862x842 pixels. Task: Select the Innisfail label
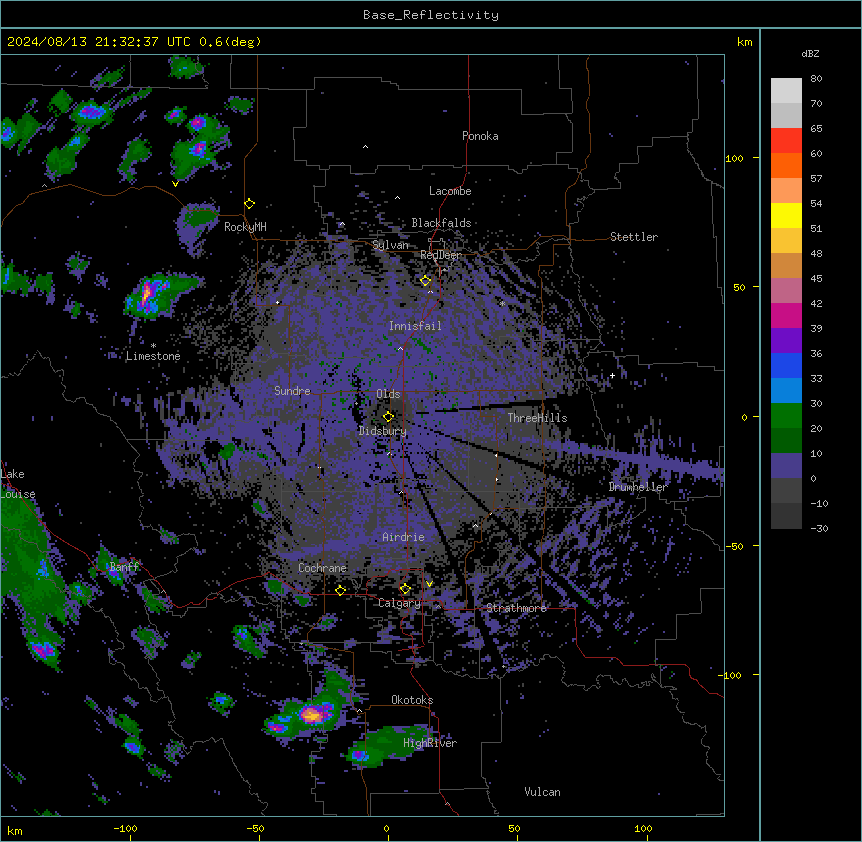tap(415, 326)
